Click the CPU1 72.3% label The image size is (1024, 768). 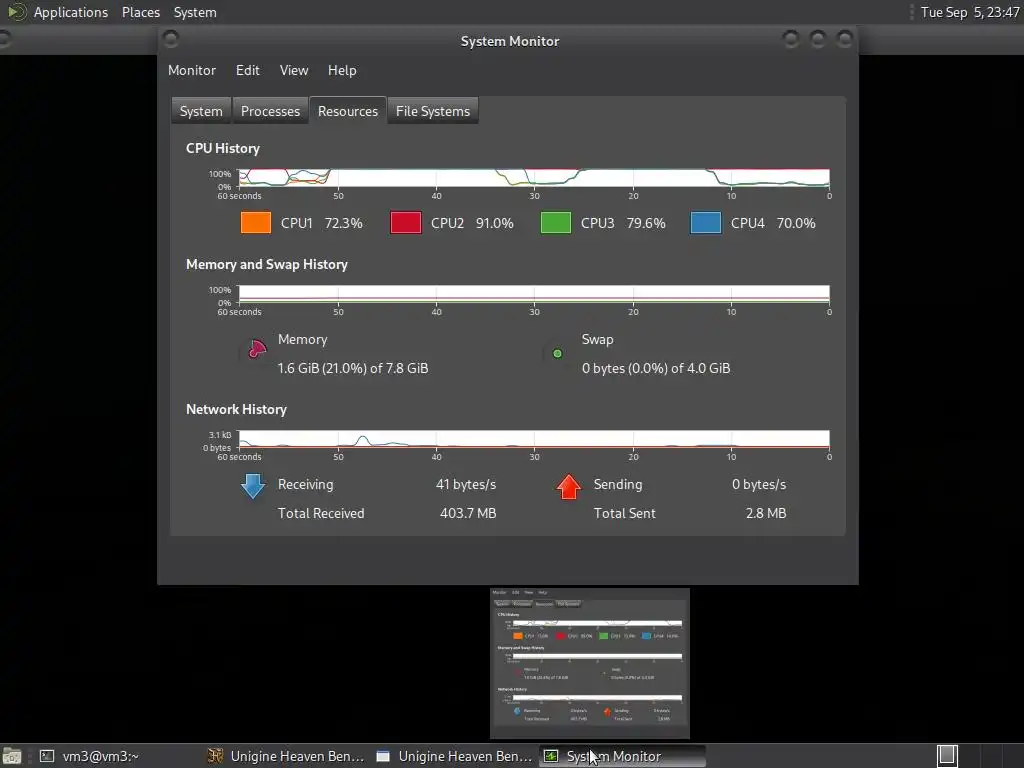321,223
